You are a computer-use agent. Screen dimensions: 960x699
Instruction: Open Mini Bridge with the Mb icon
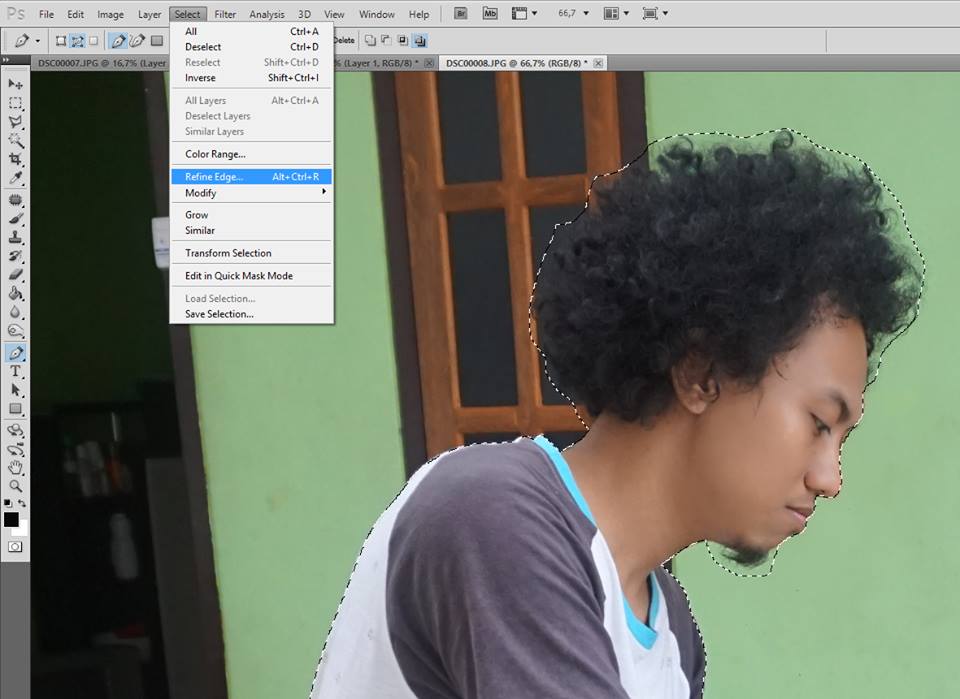tap(490, 14)
